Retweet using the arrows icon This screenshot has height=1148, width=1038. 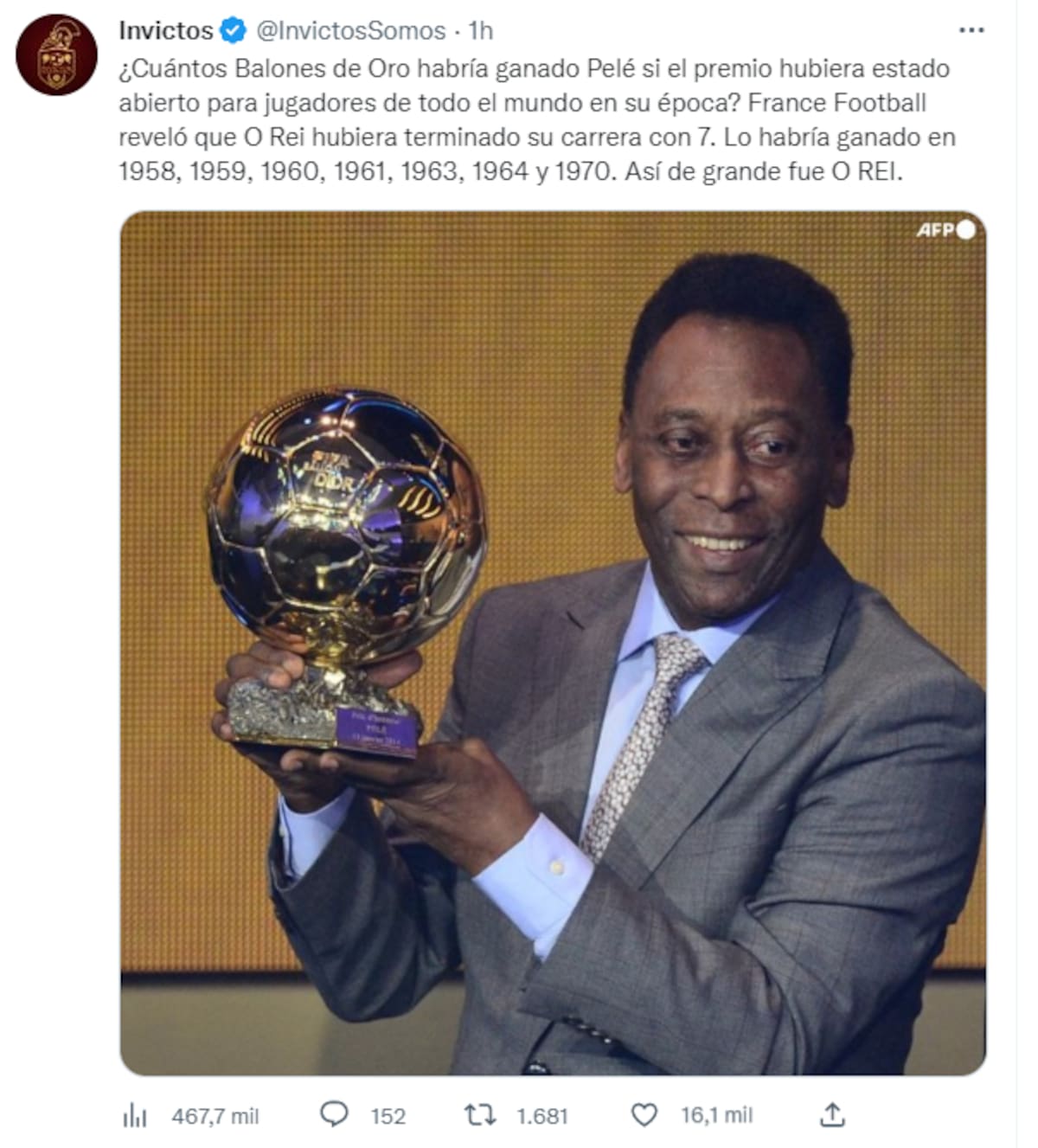point(480,1115)
